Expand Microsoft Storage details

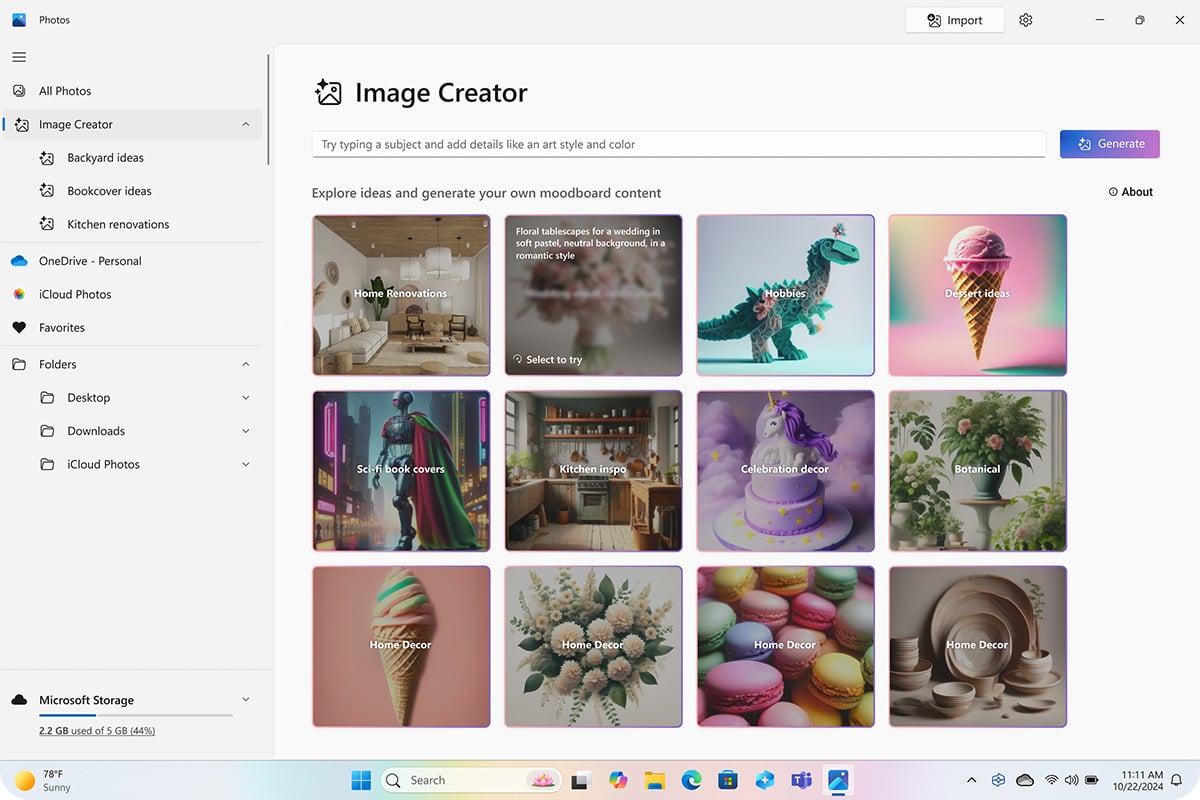[246, 700]
